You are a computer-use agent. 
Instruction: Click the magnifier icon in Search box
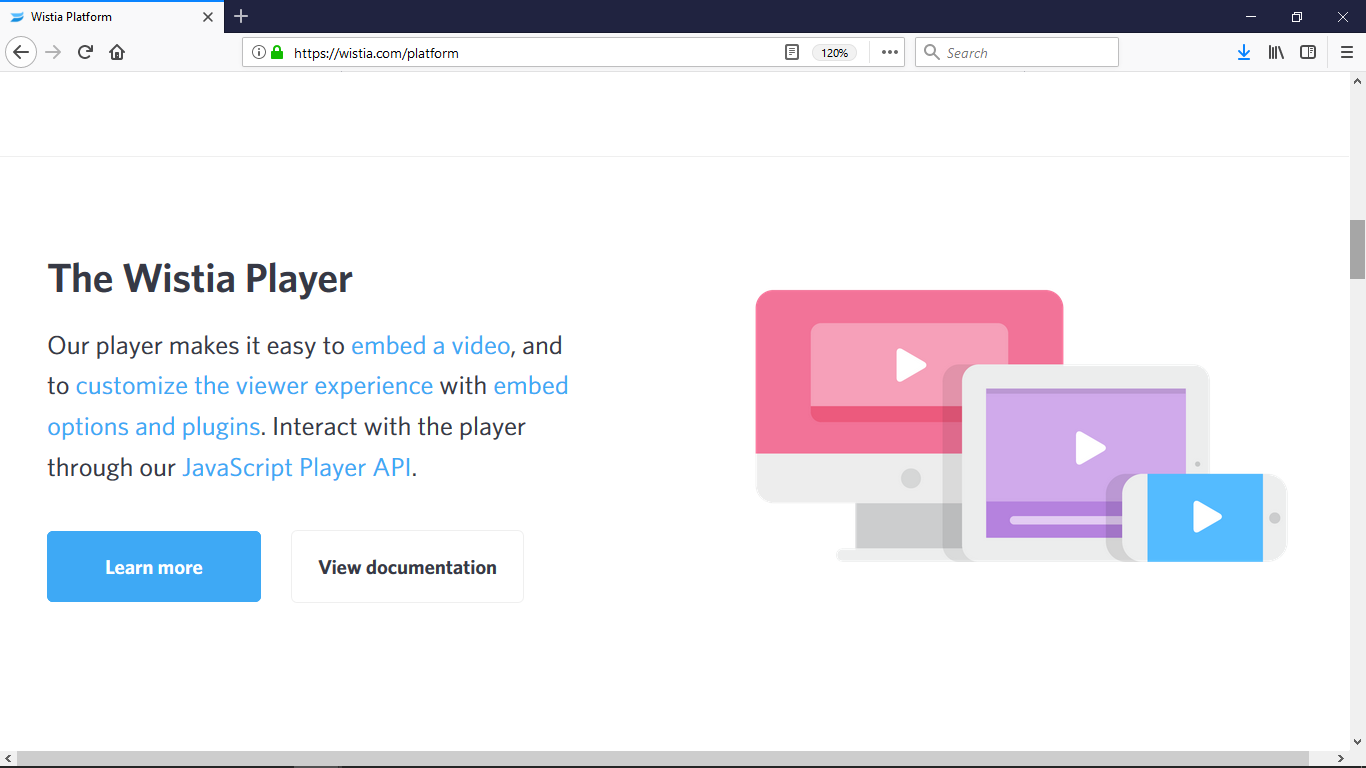pos(932,52)
